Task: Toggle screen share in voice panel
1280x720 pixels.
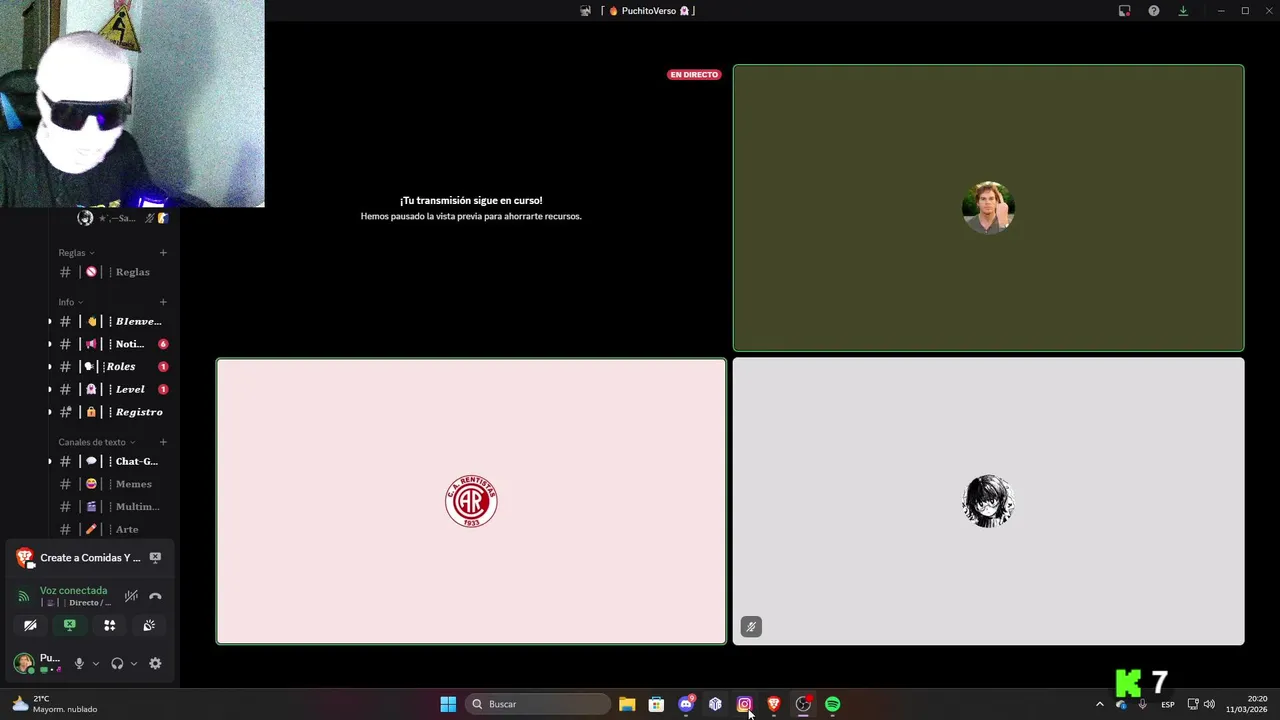Action: pos(70,625)
